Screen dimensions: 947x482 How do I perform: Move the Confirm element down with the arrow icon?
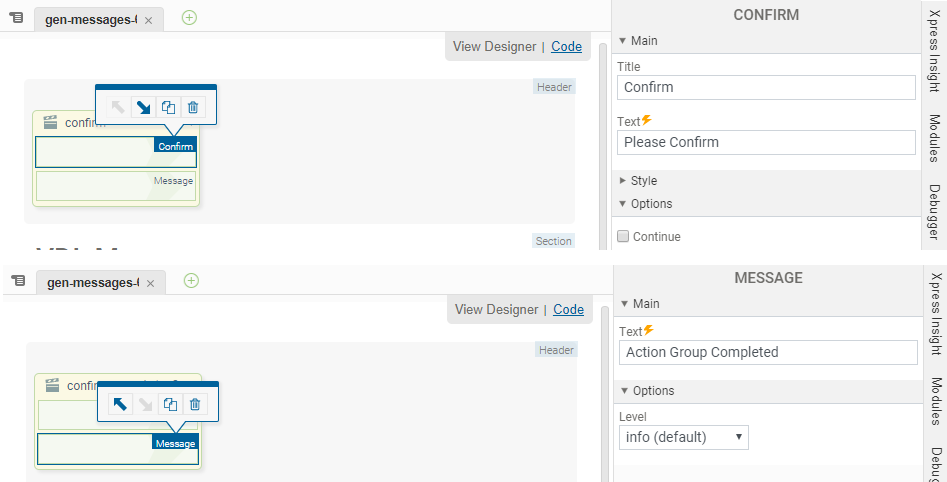[x=143, y=107]
